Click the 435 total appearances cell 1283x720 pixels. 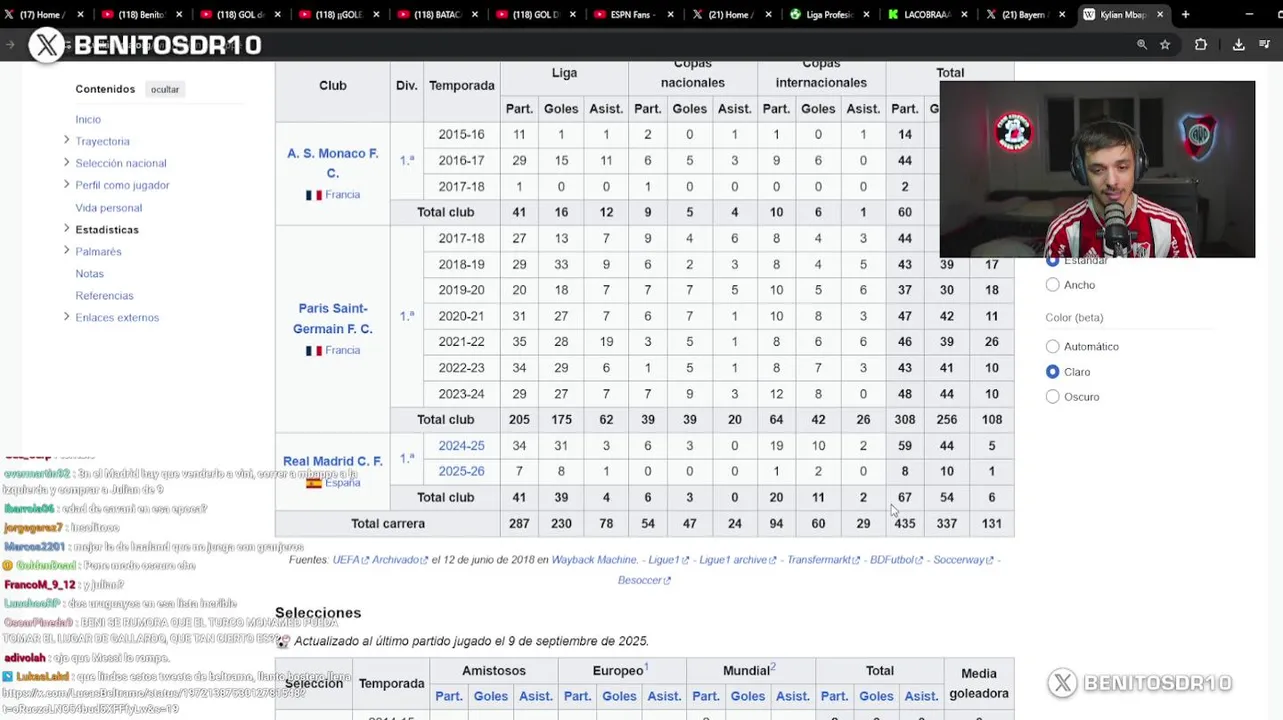pyautogui.click(x=905, y=524)
